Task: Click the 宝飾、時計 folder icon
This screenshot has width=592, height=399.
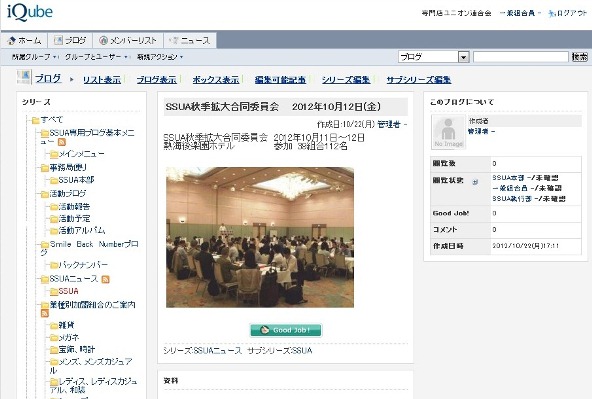Action: click(54, 350)
